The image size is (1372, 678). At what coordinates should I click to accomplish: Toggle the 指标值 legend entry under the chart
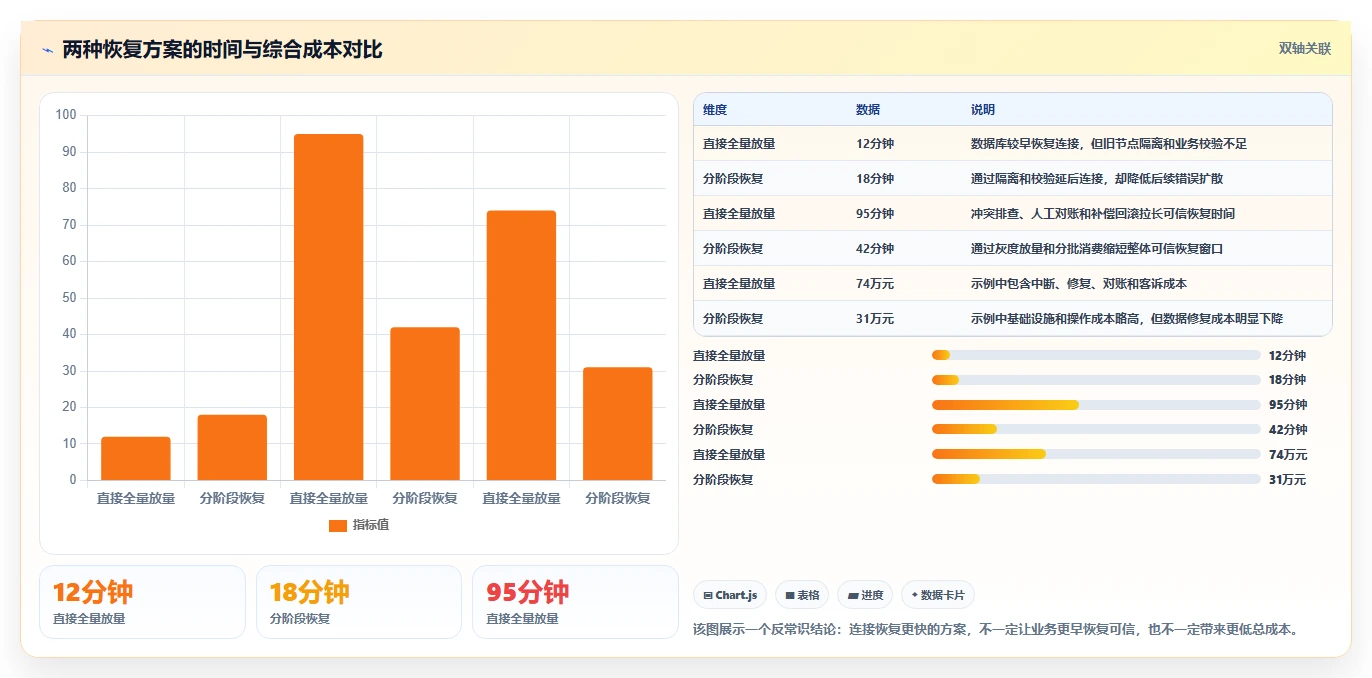click(x=359, y=525)
